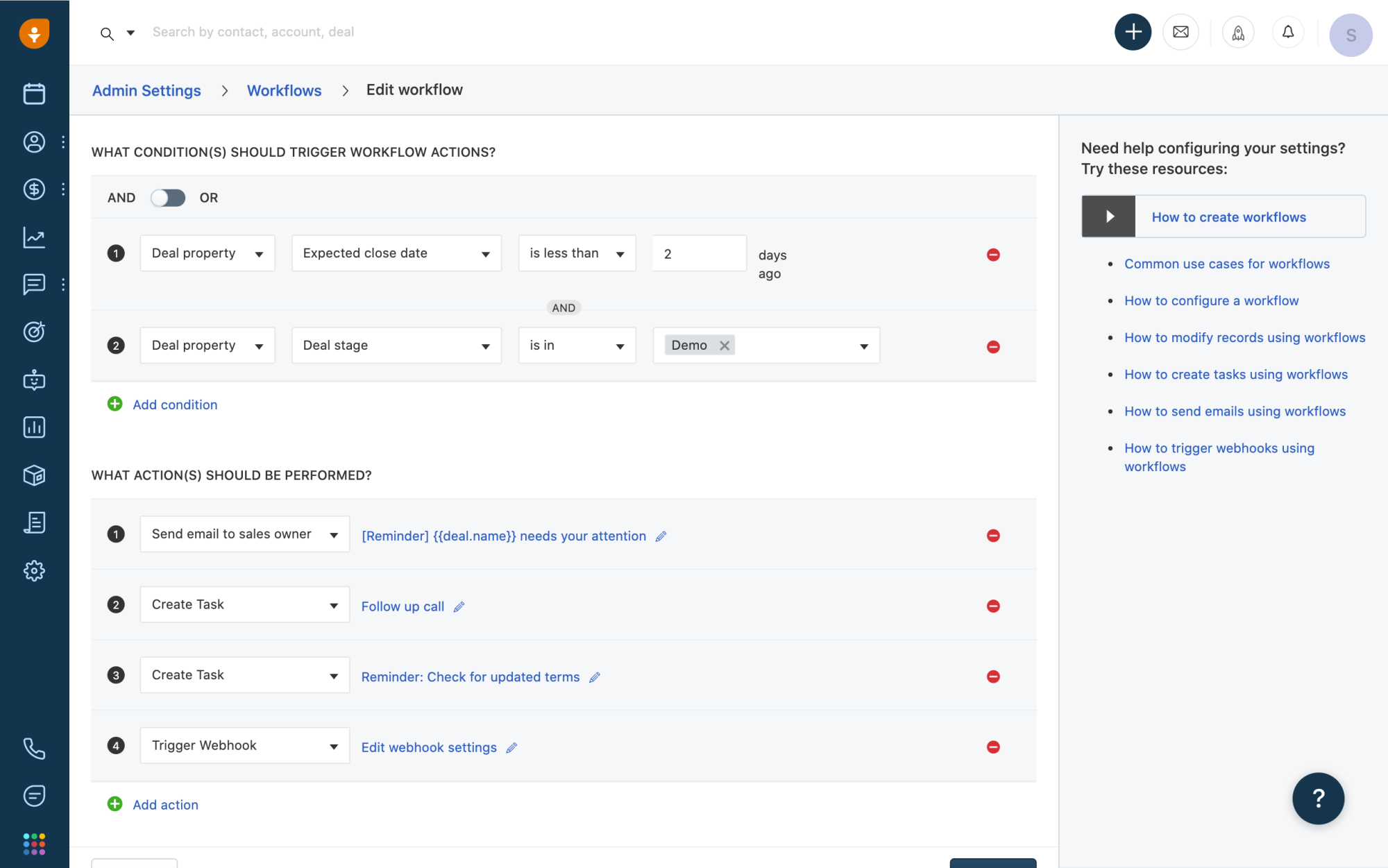Click the notifications bell icon
Screen dimensions: 1388x868
(x=1288, y=32)
